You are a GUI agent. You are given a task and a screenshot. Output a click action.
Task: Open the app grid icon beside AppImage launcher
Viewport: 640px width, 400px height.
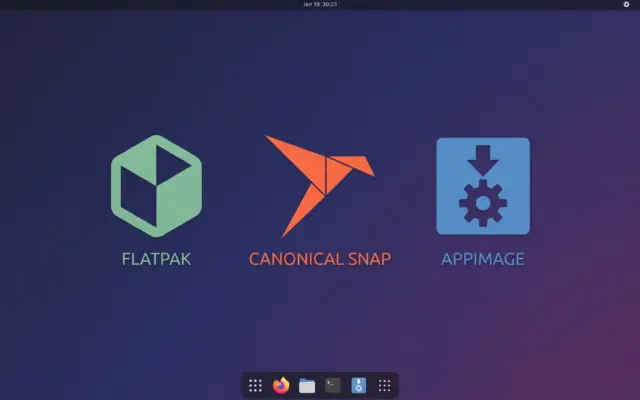[x=384, y=385]
